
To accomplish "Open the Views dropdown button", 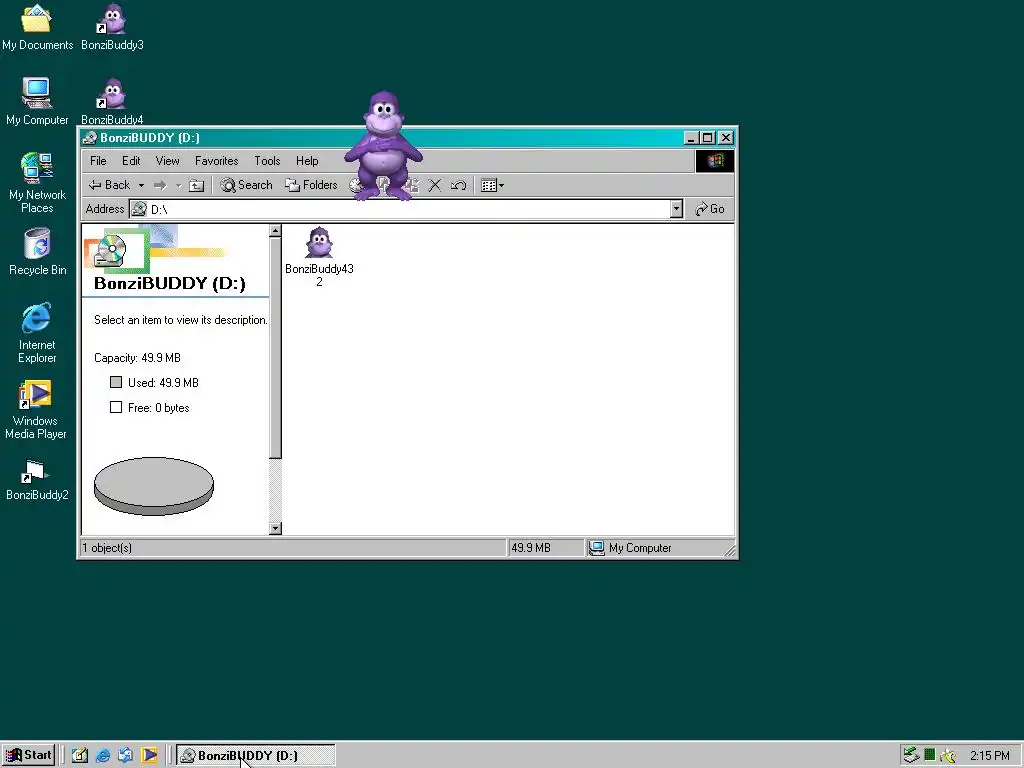I will pos(492,185).
